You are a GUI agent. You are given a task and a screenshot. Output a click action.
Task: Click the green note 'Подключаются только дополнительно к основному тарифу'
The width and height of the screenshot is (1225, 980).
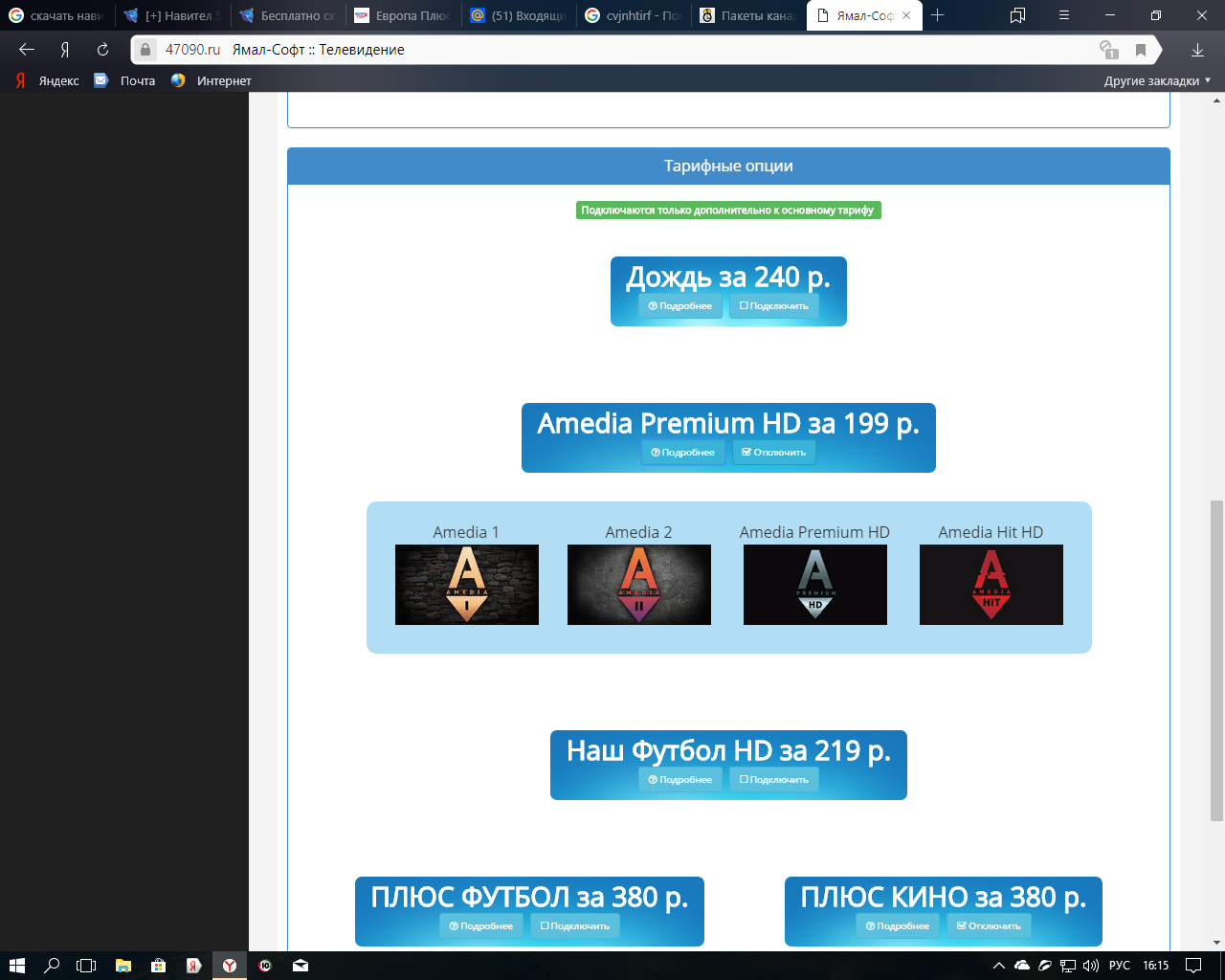point(728,211)
